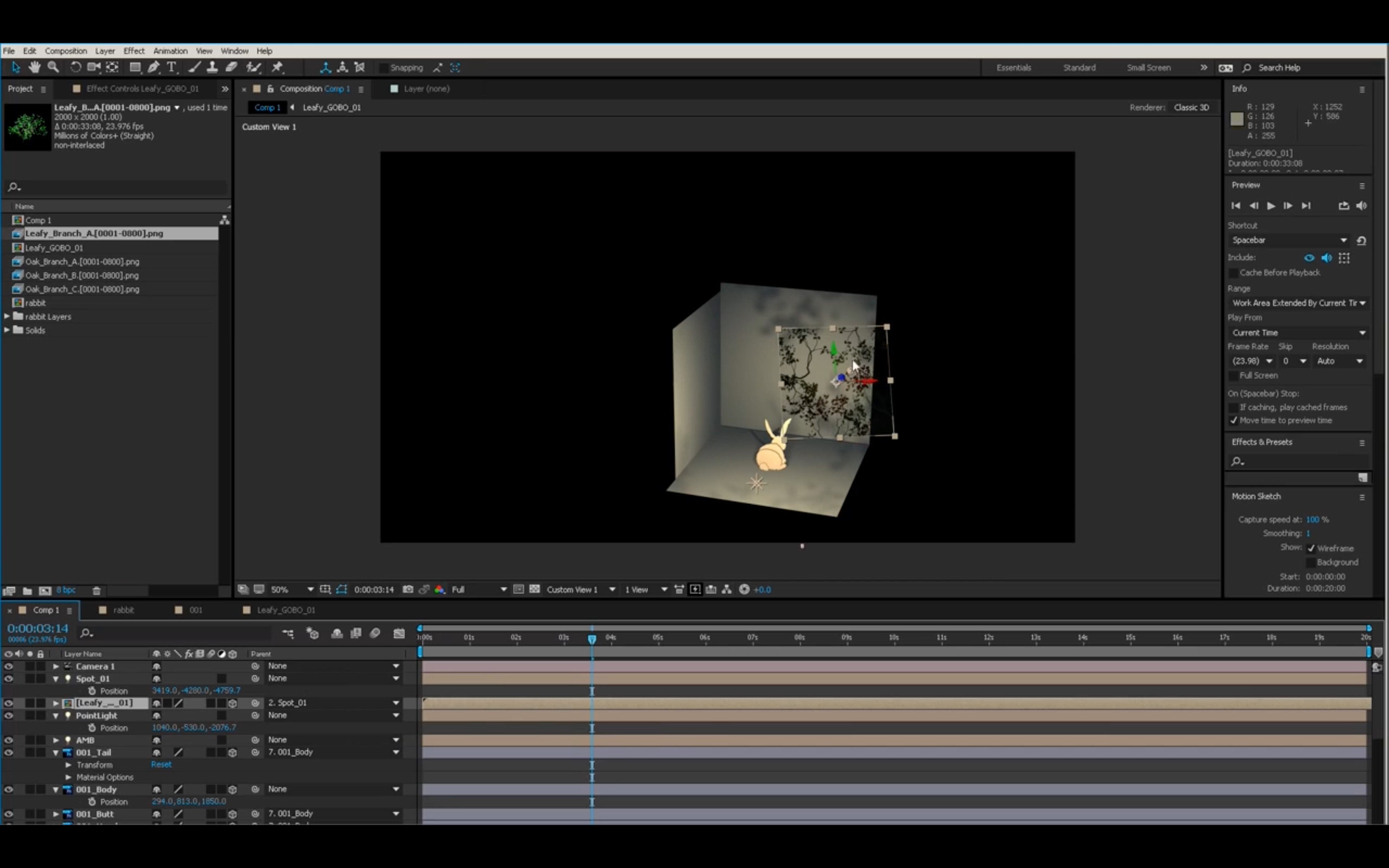Select the Horizontal Type tool
This screenshot has width=1389, height=868.
tap(171, 67)
